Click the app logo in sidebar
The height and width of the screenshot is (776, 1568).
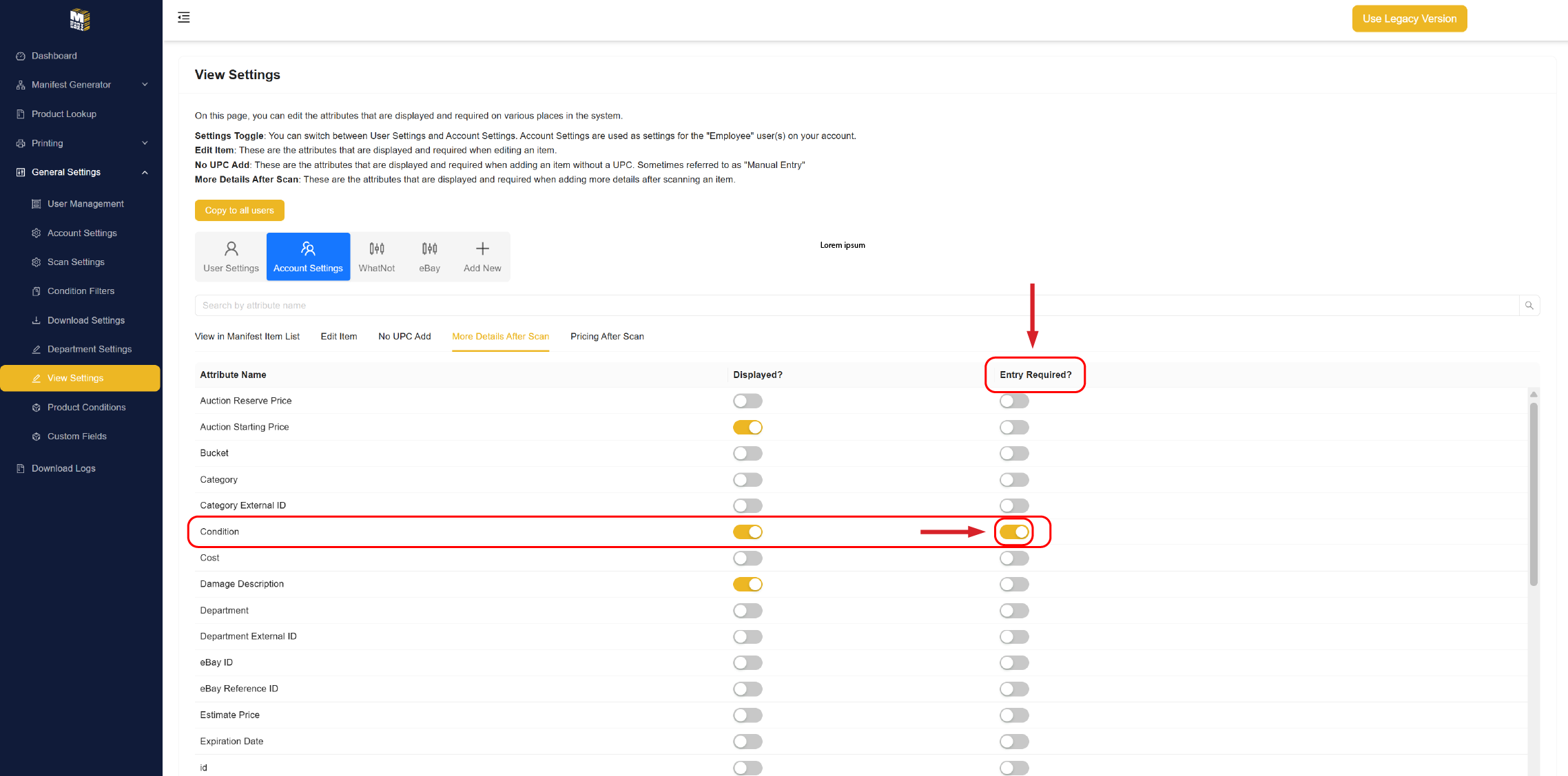coord(80,19)
